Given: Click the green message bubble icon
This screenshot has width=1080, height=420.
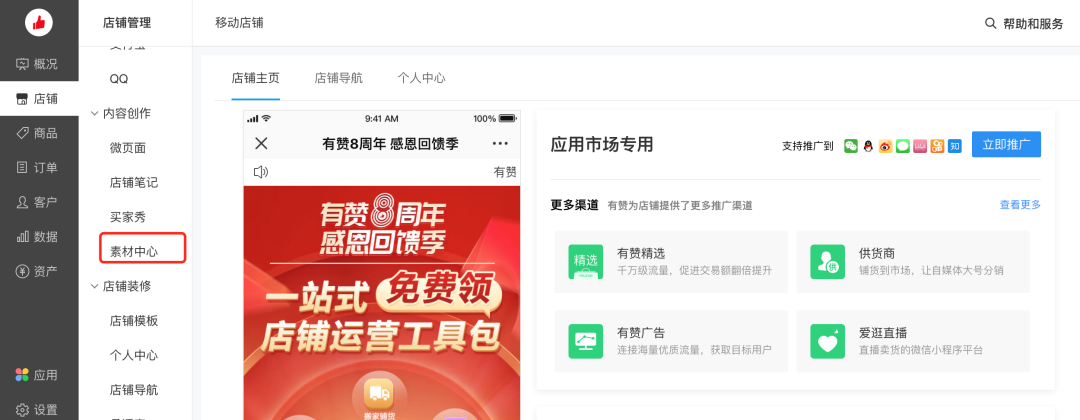Looking at the screenshot, I should click(903, 146).
